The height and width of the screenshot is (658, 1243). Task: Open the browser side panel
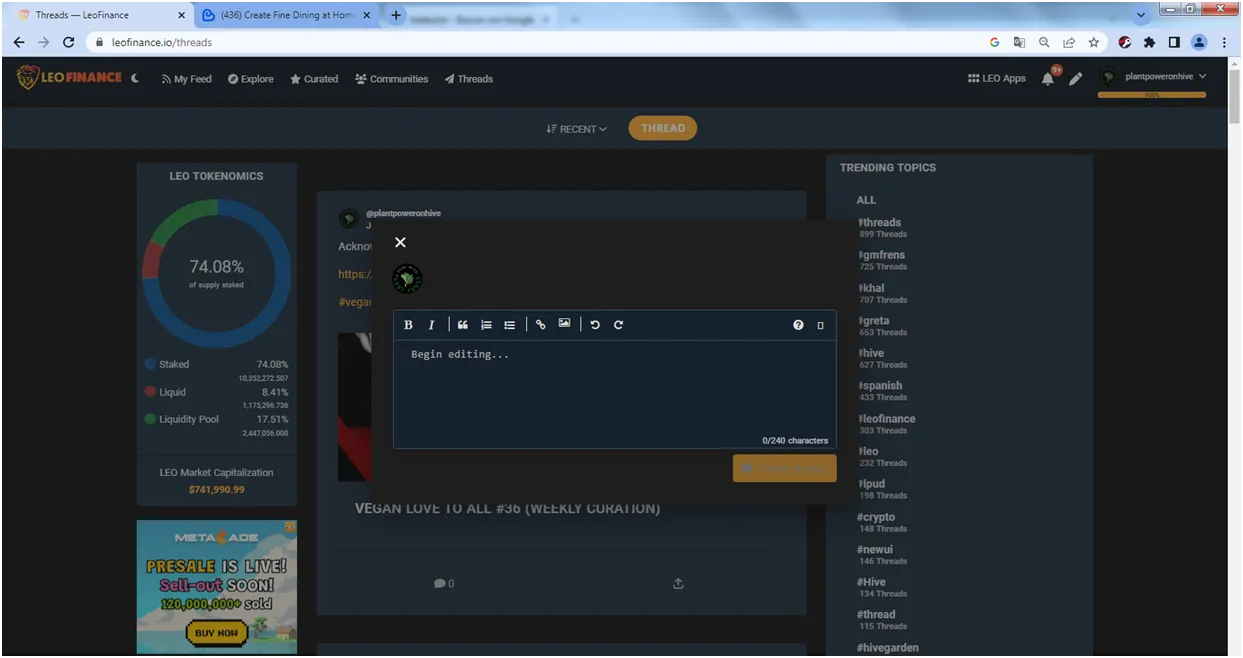point(1174,42)
